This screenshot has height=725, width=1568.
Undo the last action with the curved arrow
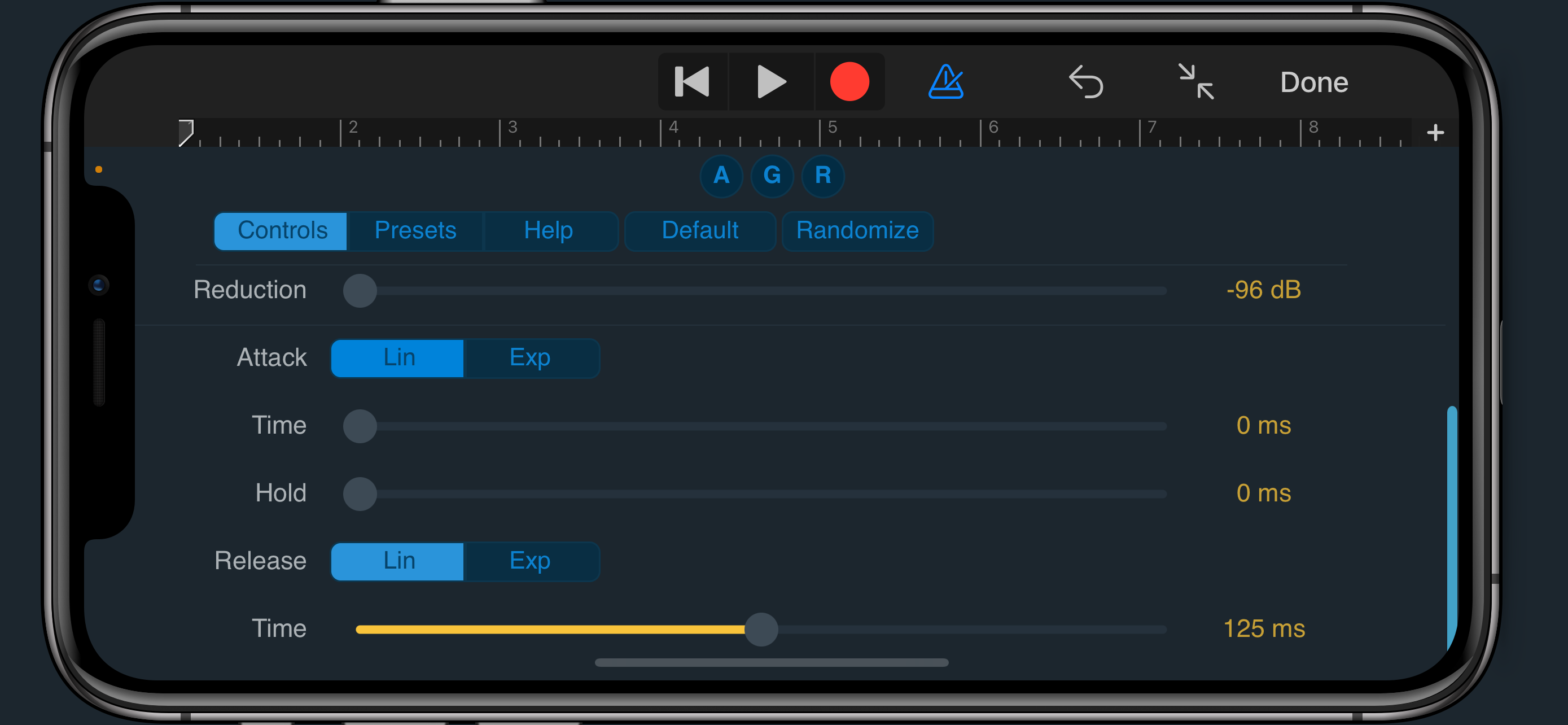click(x=1086, y=81)
